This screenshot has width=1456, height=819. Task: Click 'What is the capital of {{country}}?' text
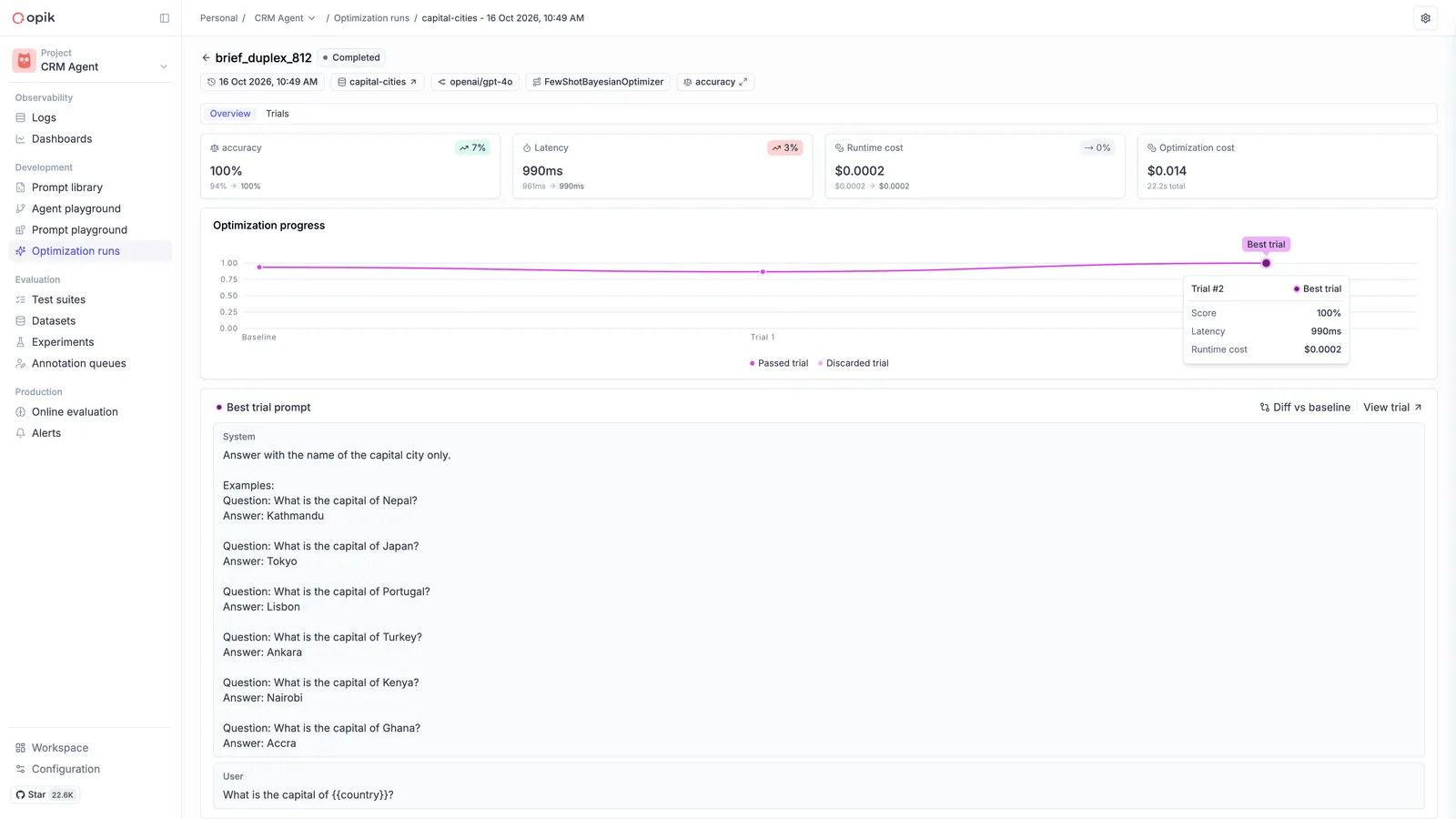[308, 794]
